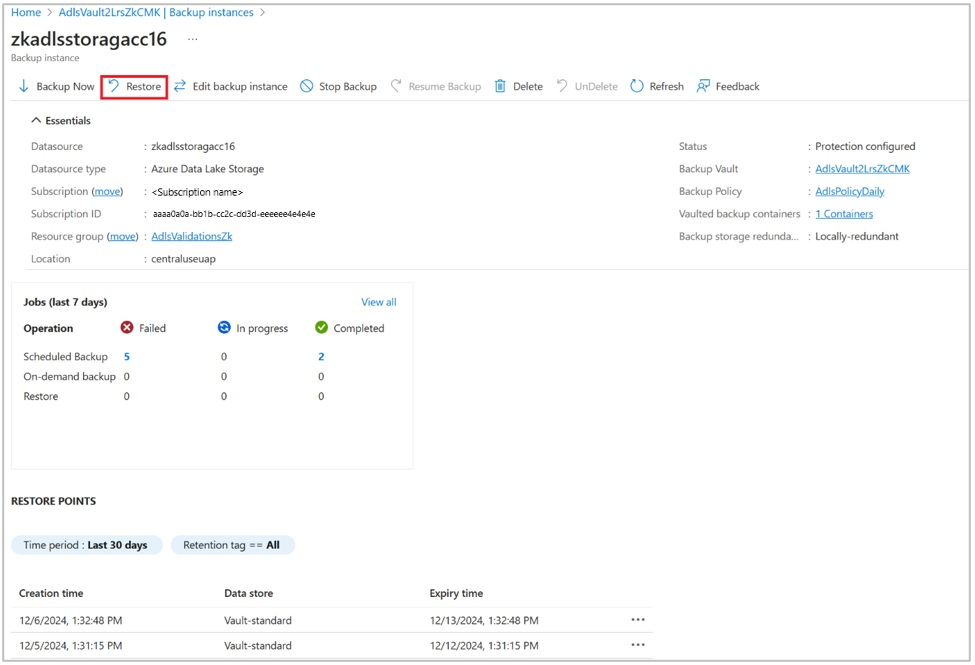The width and height of the screenshot is (975, 665).
Task: Go to Home in the breadcrumb
Action: point(25,12)
